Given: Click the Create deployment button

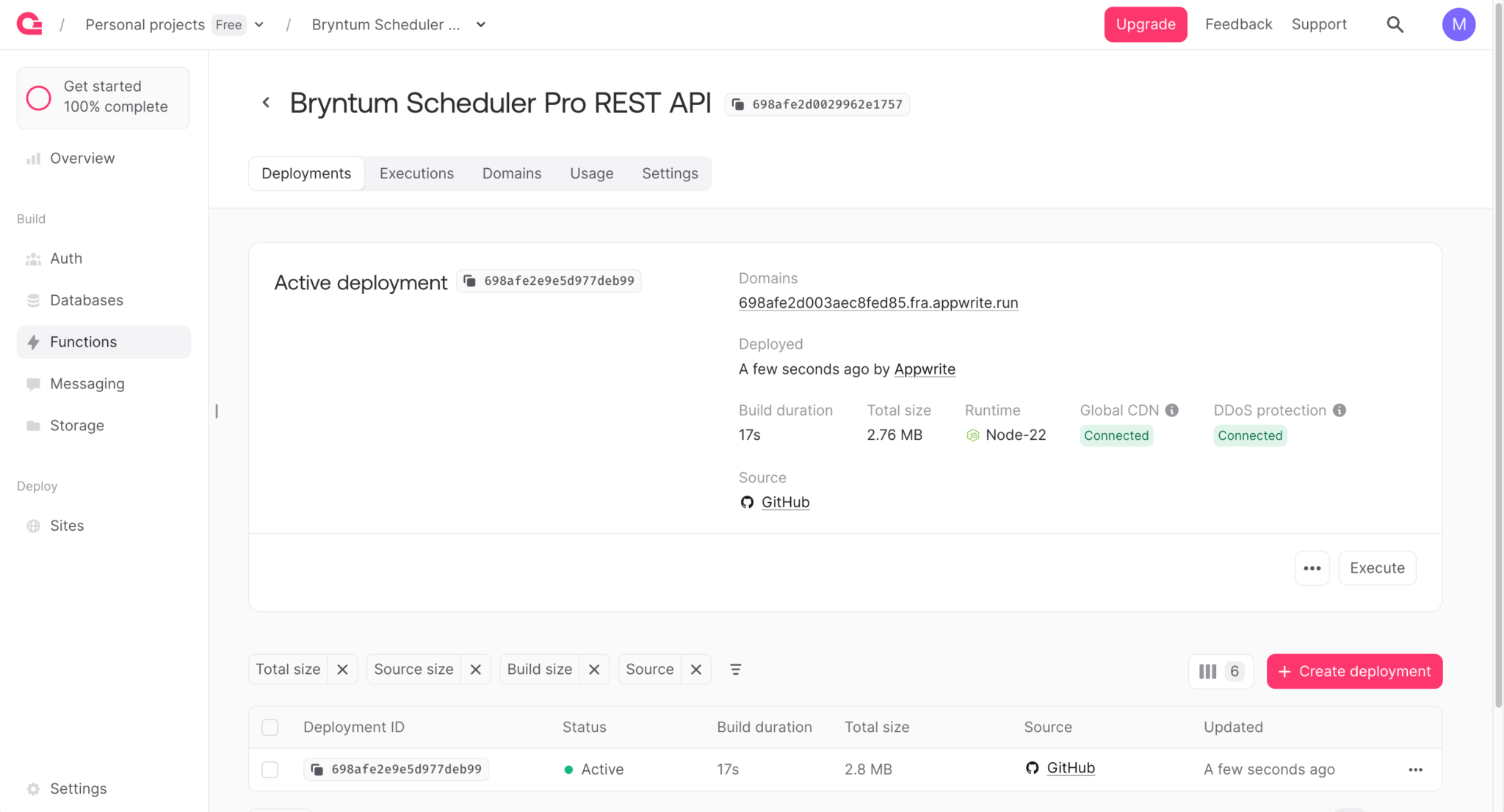Looking at the screenshot, I should (1354, 671).
